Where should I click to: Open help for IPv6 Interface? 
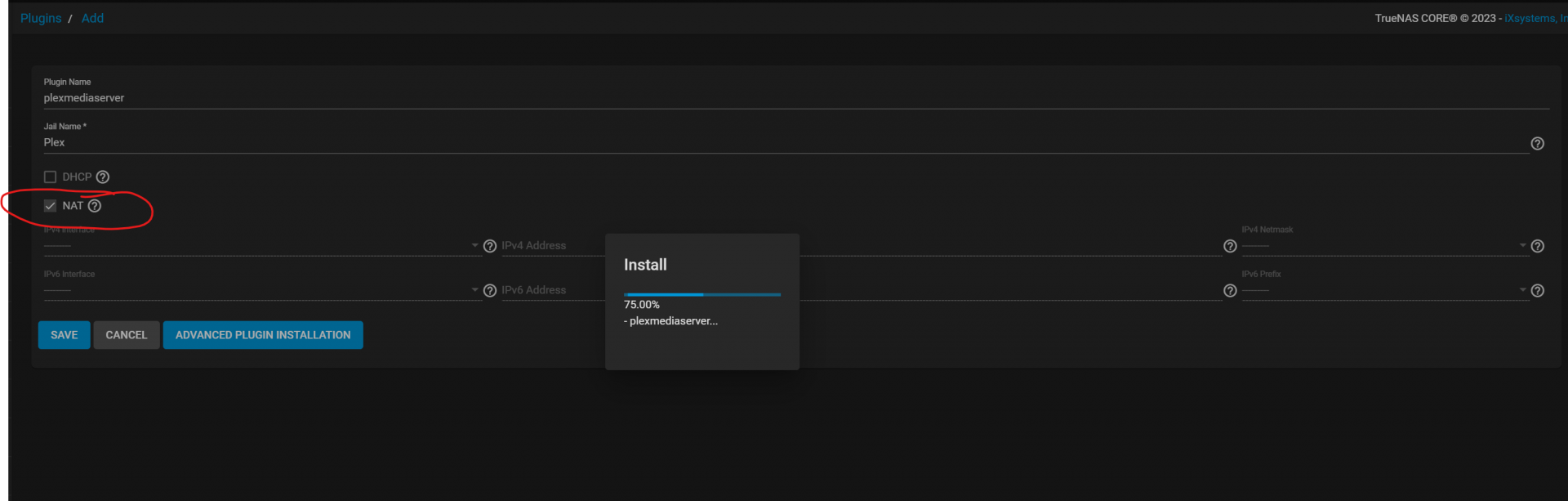[x=490, y=290]
